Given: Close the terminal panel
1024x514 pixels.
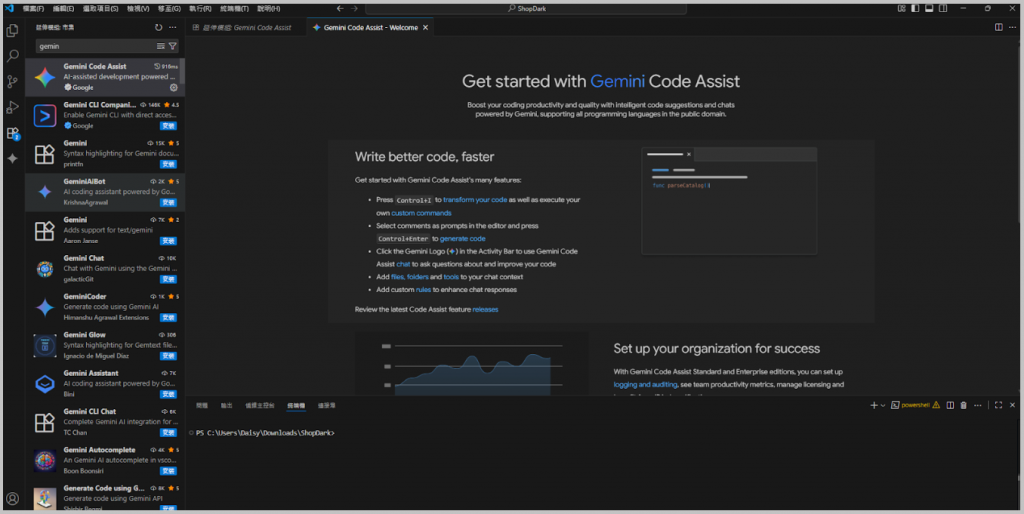Looking at the screenshot, I should click(1012, 406).
